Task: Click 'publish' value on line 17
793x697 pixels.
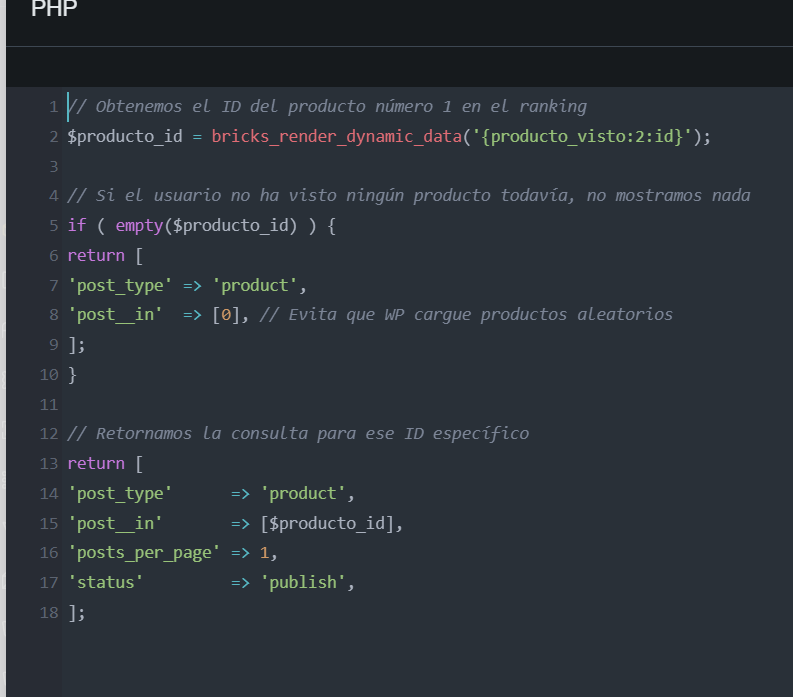Action: [302, 583]
